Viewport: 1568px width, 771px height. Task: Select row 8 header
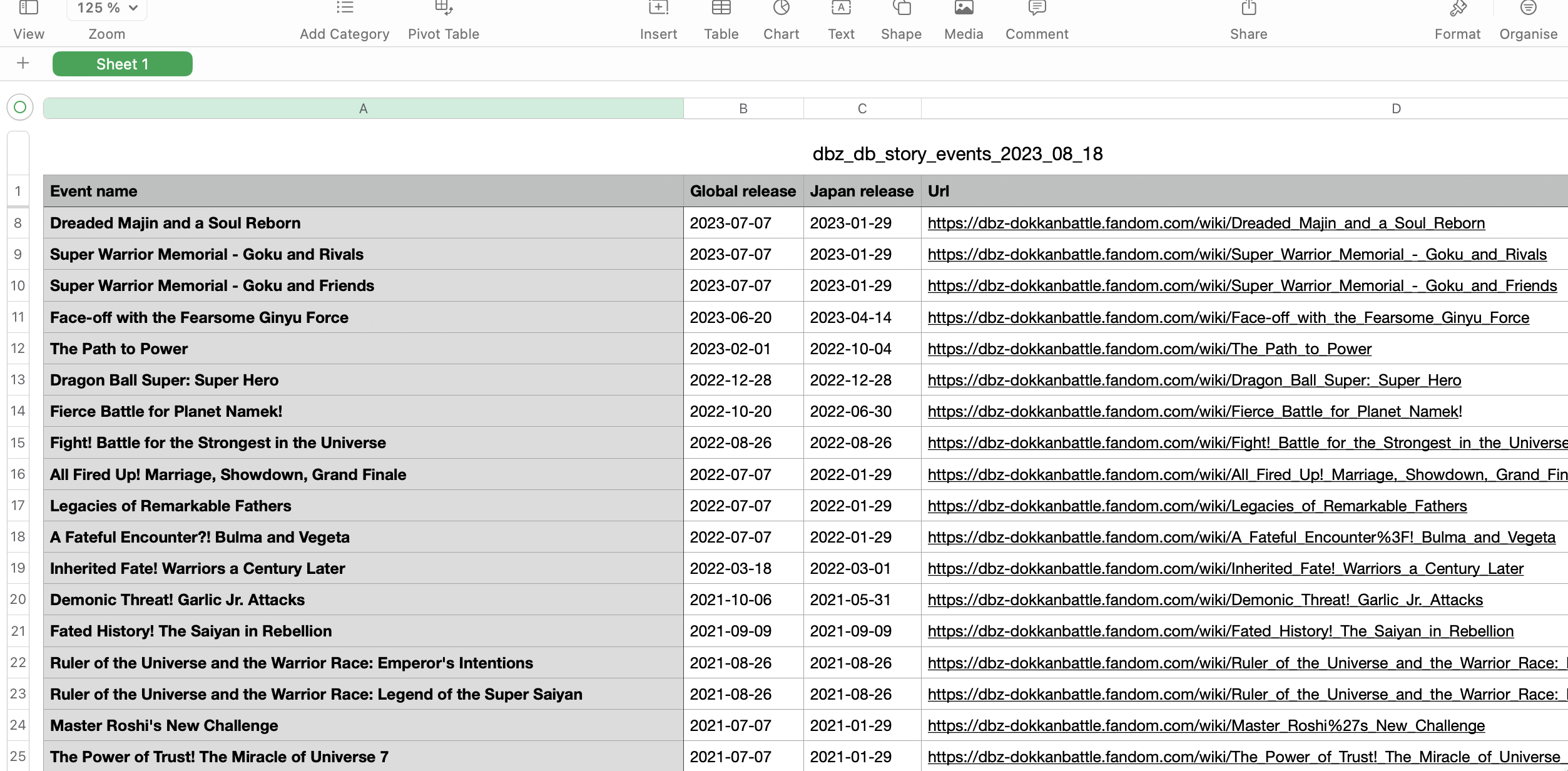pos(18,223)
